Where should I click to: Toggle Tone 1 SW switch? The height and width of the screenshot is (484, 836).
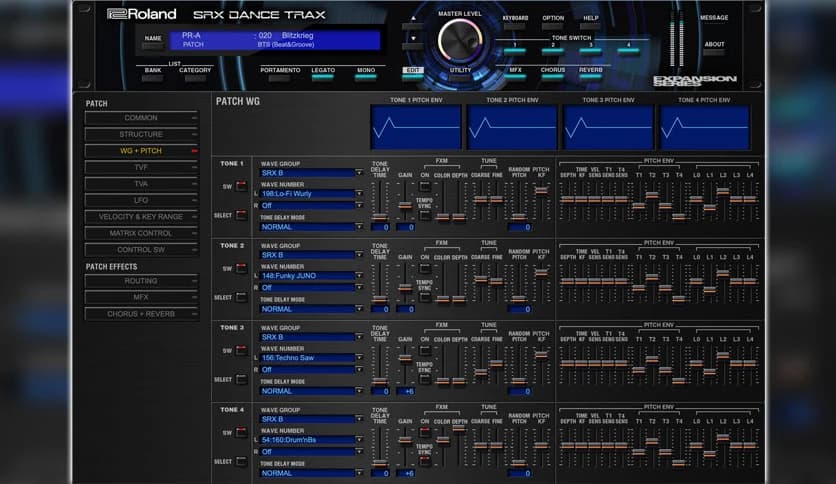pos(242,186)
